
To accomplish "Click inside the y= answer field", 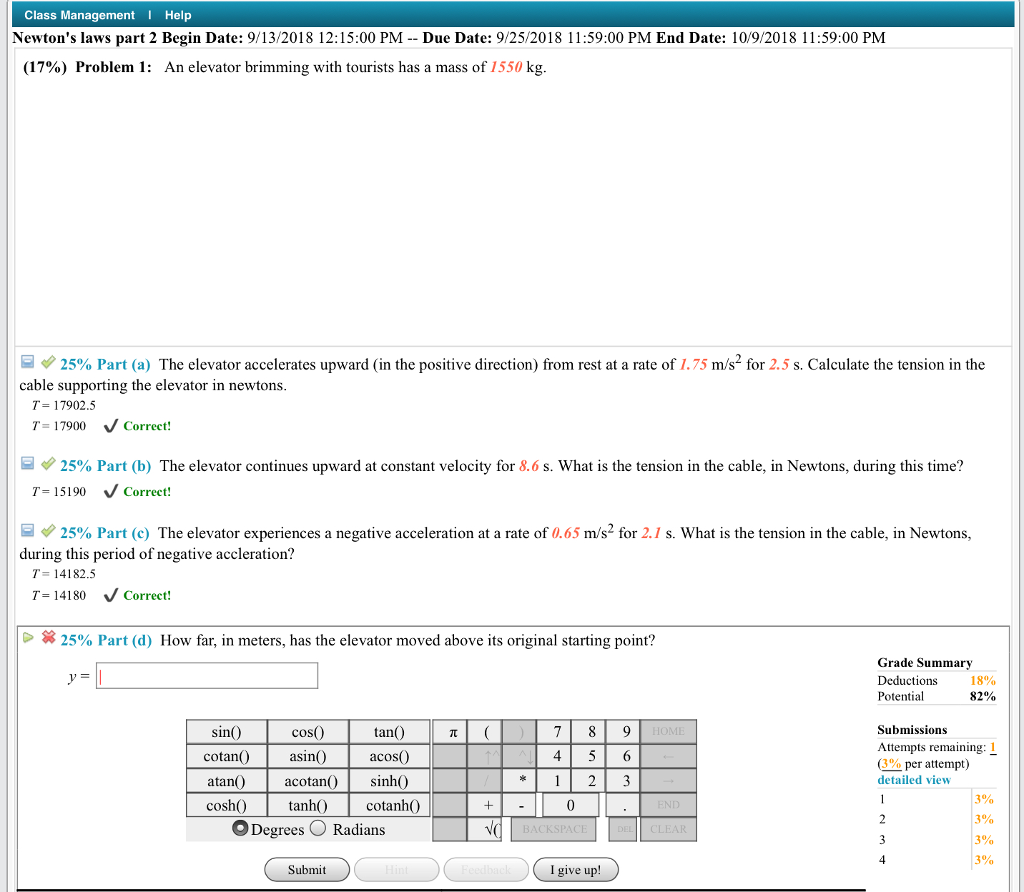I will 206,675.
